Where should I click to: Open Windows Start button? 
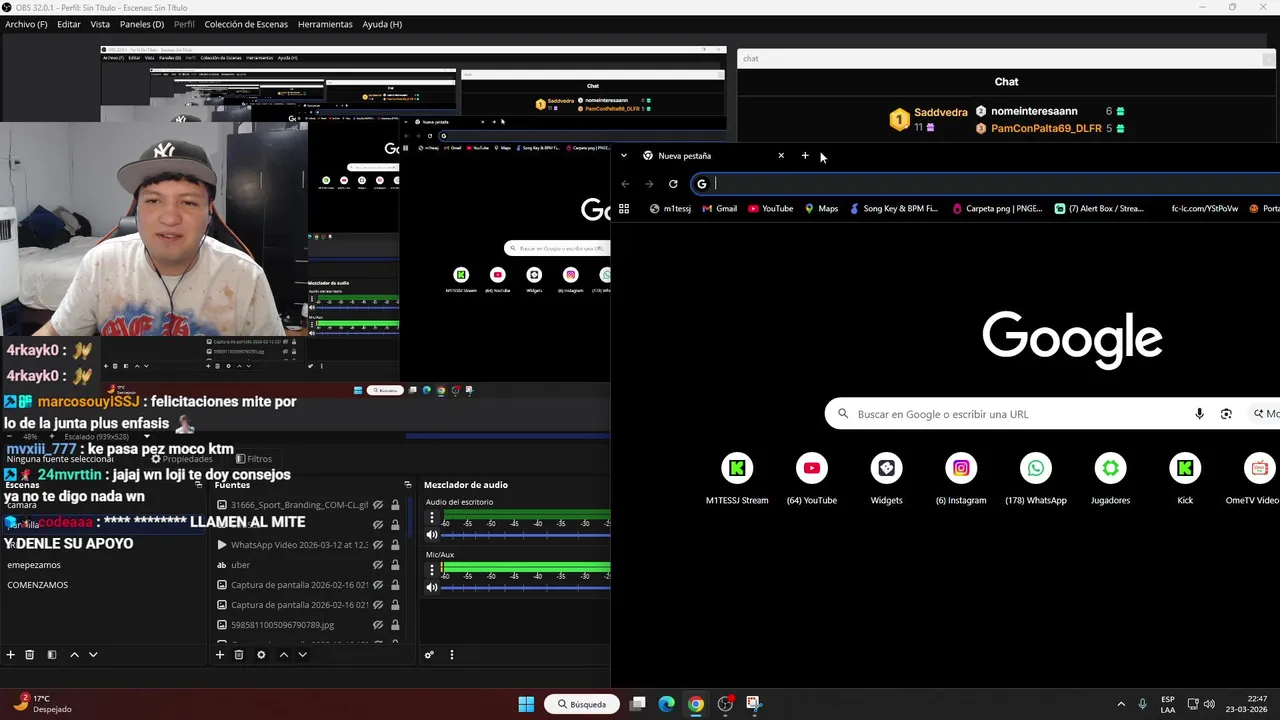tap(526, 704)
